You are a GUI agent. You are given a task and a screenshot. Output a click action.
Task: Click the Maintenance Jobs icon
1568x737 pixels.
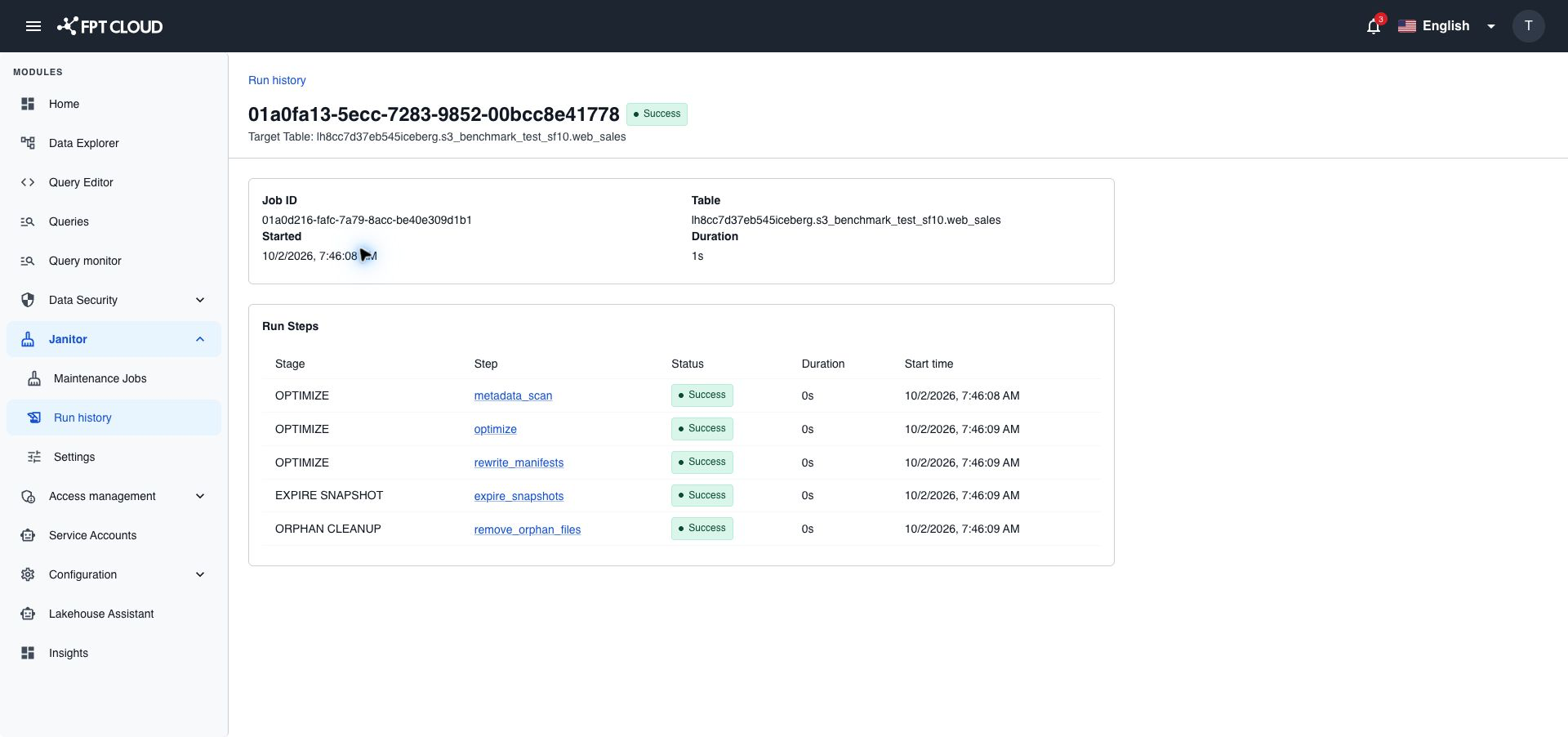pyautogui.click(x=34, y=378)
